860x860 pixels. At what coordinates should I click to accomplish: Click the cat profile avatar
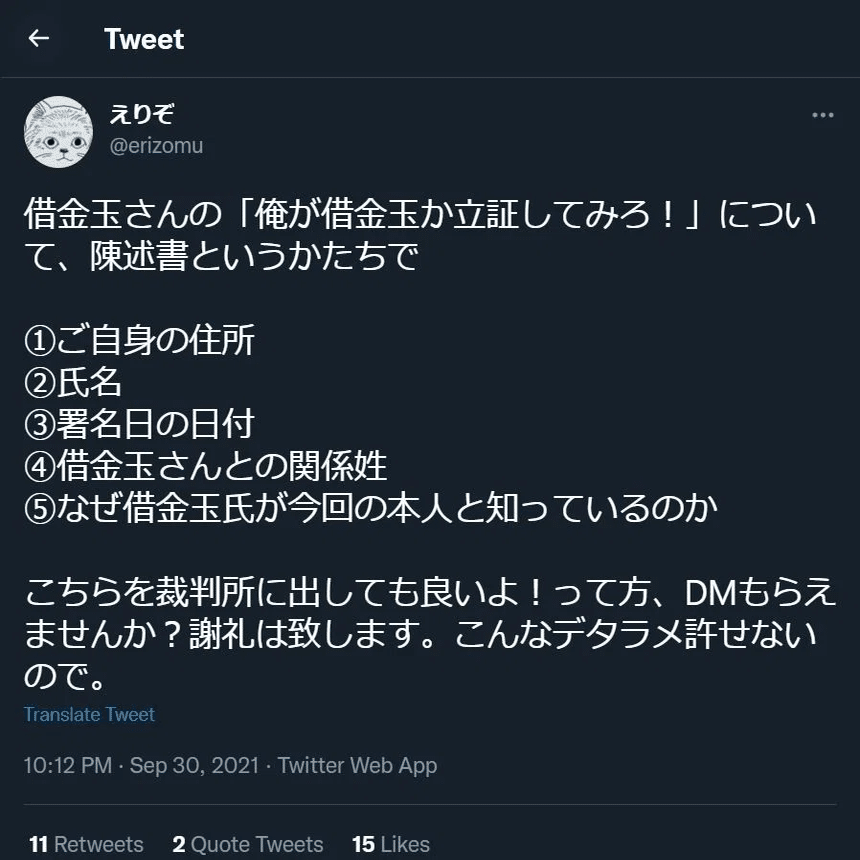pyautogui.click(x=59, y=131)
